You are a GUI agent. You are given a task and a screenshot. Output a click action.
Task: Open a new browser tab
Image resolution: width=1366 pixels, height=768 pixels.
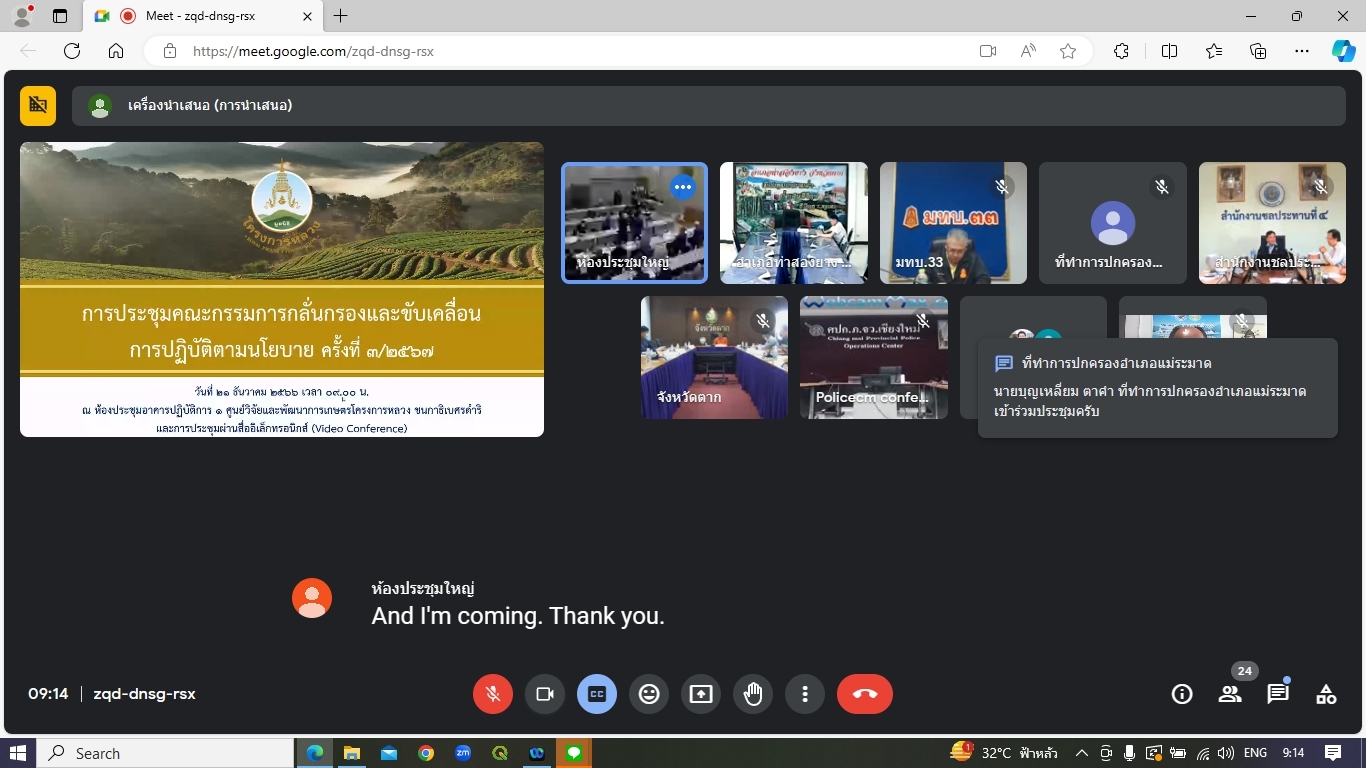(341, 16)
